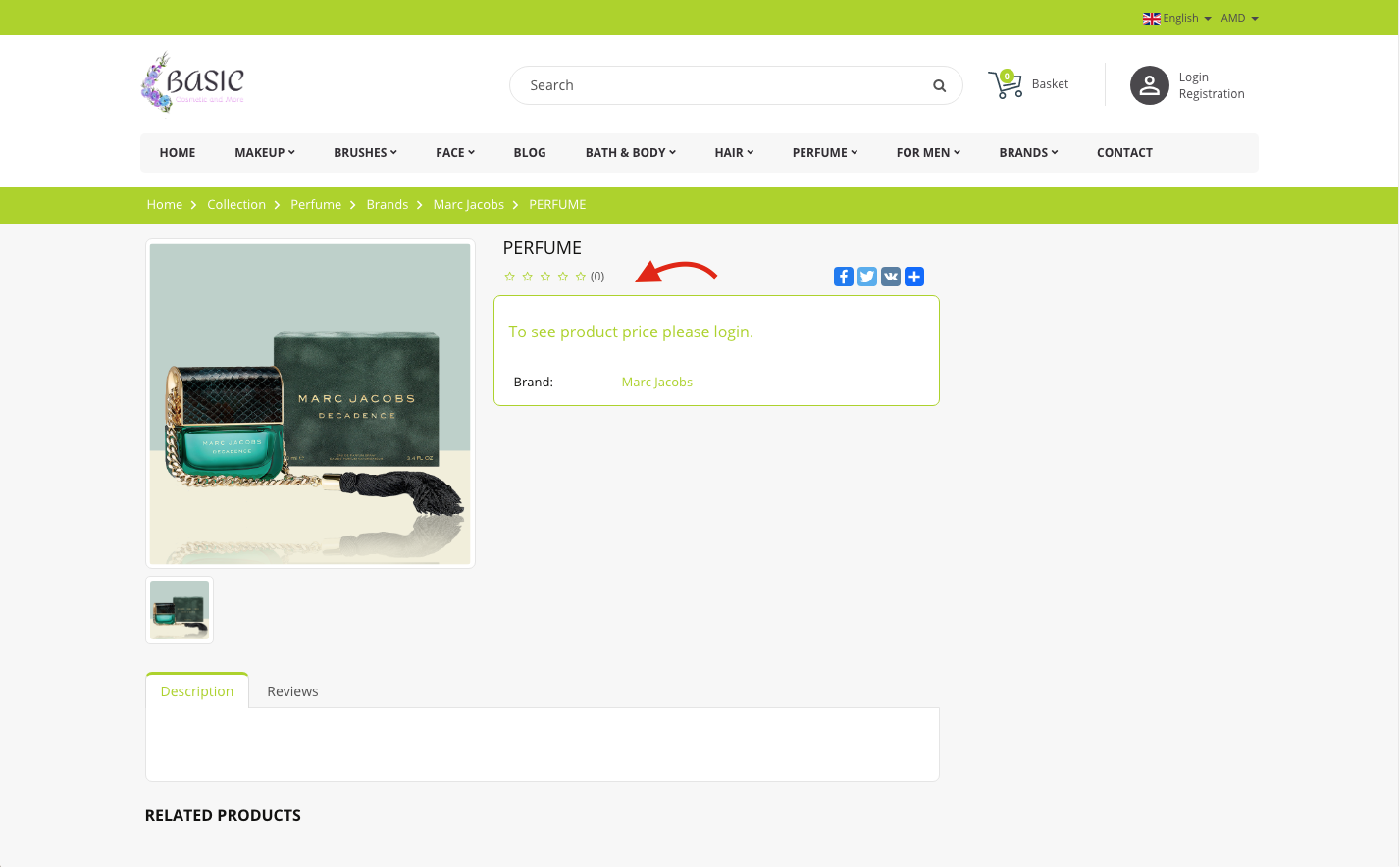Rate the product one star
This screenshot has width=1400, height=867.
(x=509, y=277)
